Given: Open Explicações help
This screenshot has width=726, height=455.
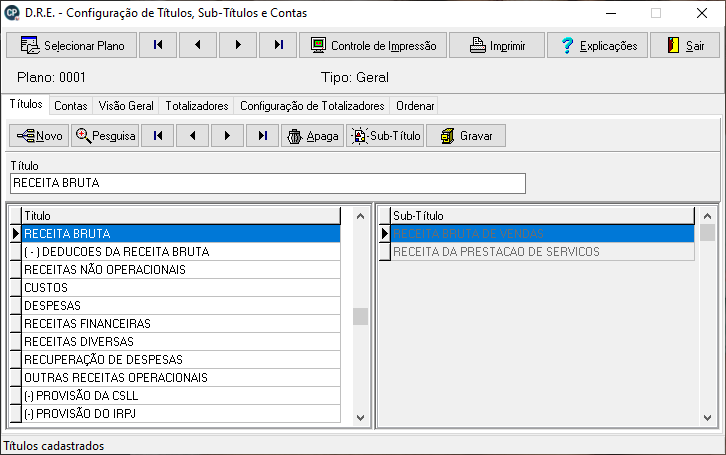Looking at the screenshot, I should (597, 45).
